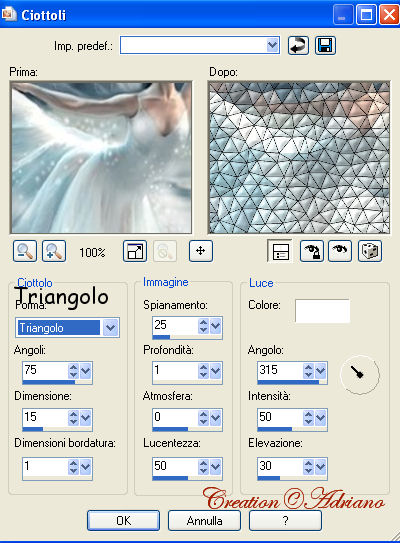Click the light angle dial control
Viewport: 400px width, 543px height.
click(x=360, y=375)
